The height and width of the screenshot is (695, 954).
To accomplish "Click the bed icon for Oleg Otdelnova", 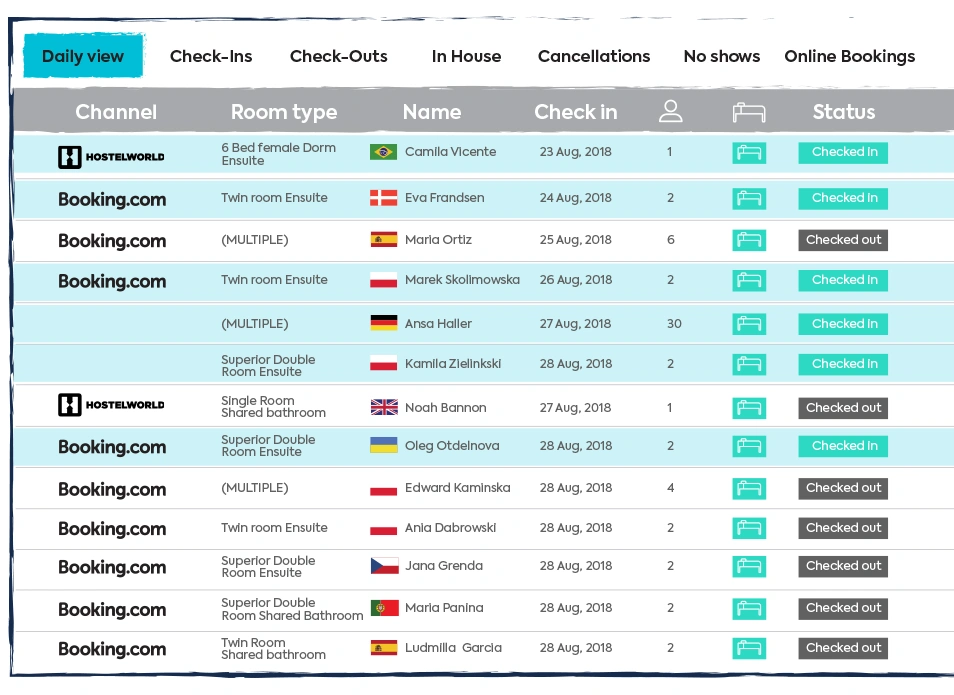I will pos(749,446).
